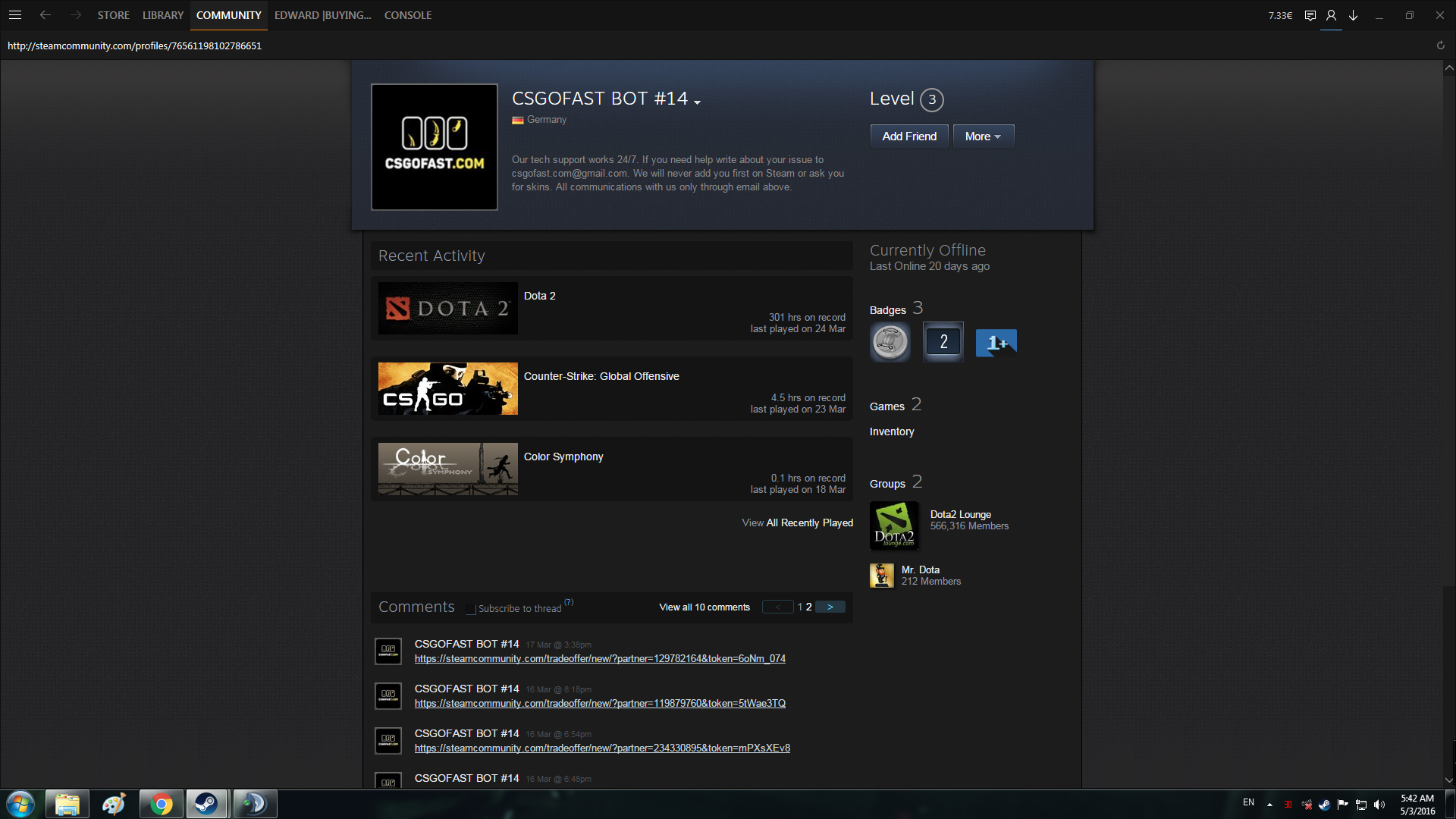Expand the More dropdown button

983,136
